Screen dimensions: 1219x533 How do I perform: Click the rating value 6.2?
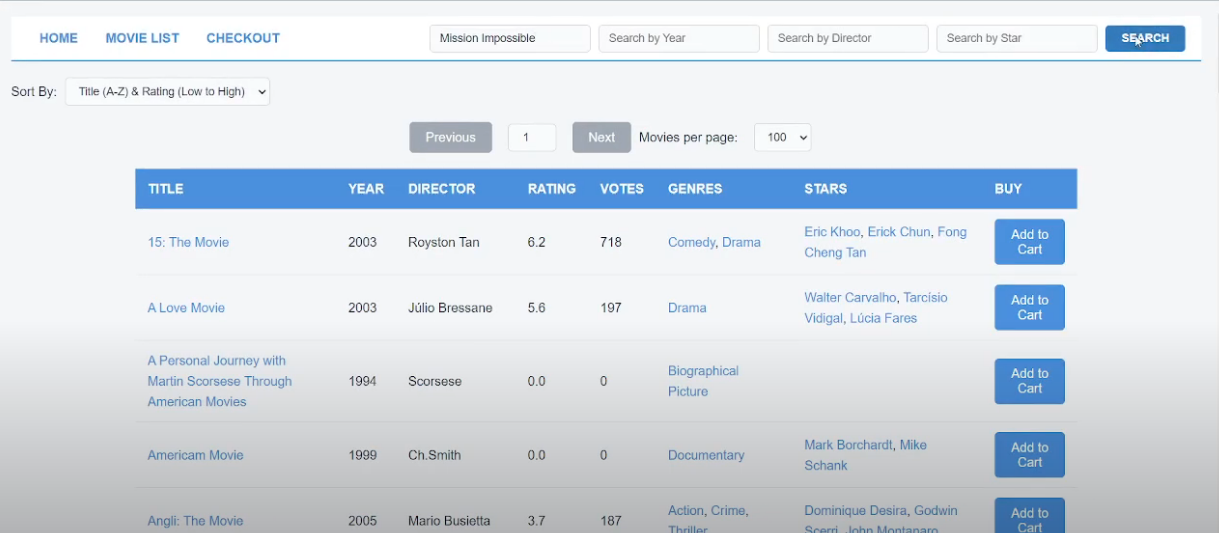pos(537,242)
